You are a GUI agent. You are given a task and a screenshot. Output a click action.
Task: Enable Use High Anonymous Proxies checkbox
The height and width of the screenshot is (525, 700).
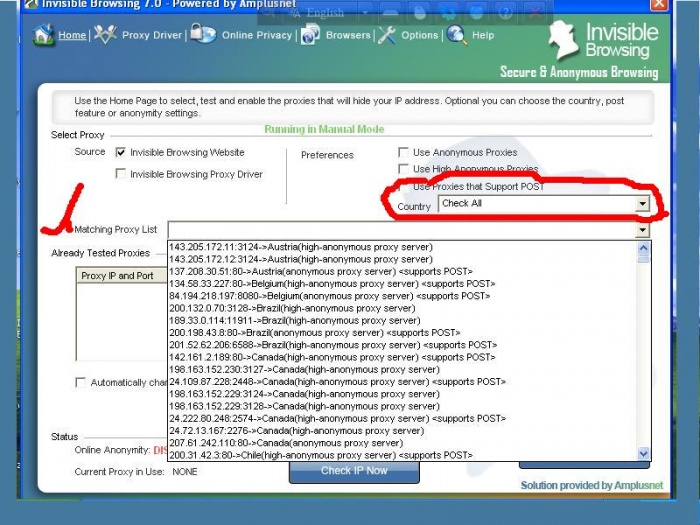click(x=403, y=169)
